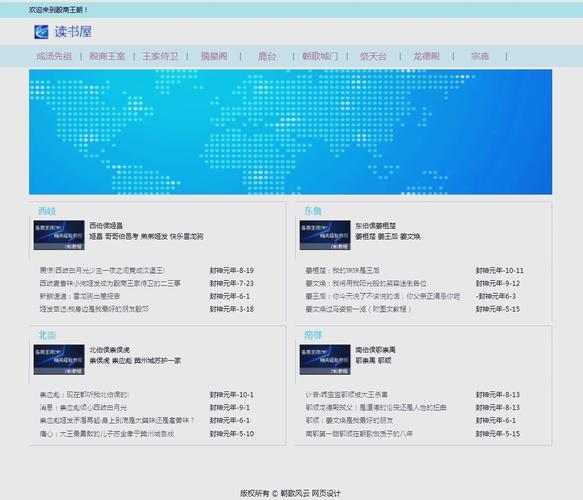
Task: Open the 北崇 article dated 封神元年-6-1
Action: [117, 420]
